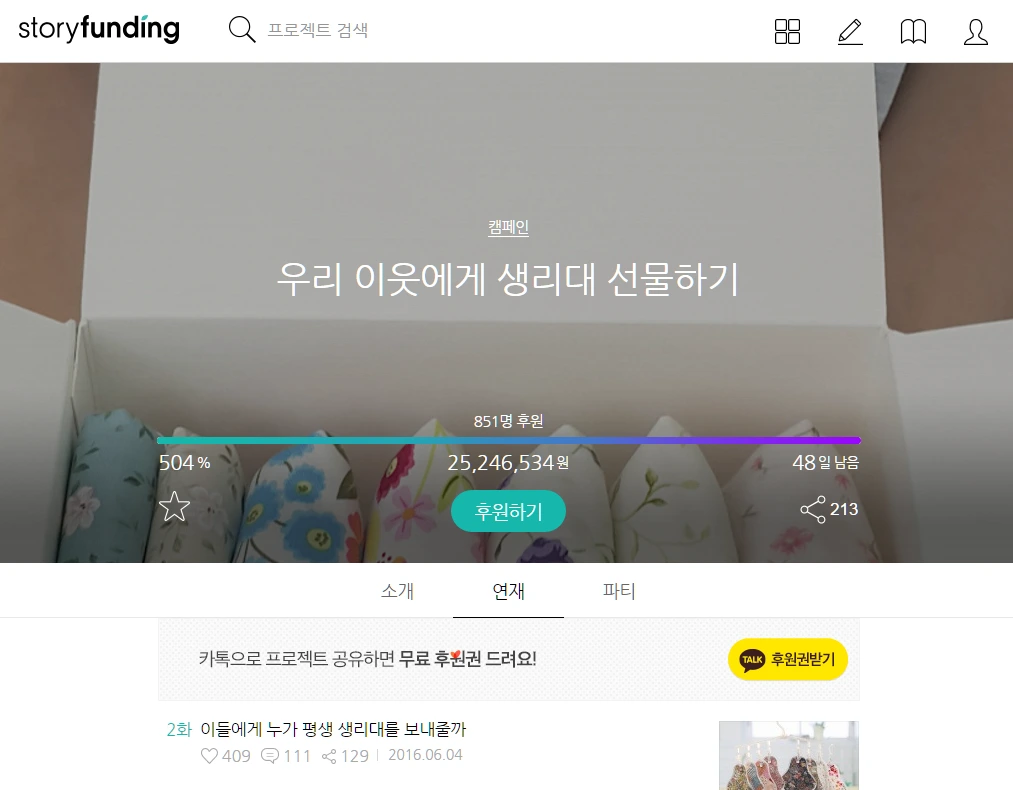Image resolution: width=1013 pixels, height=790 pixels.
Task: Switch to the 파티 tab
Action: [x=619, y=590]
